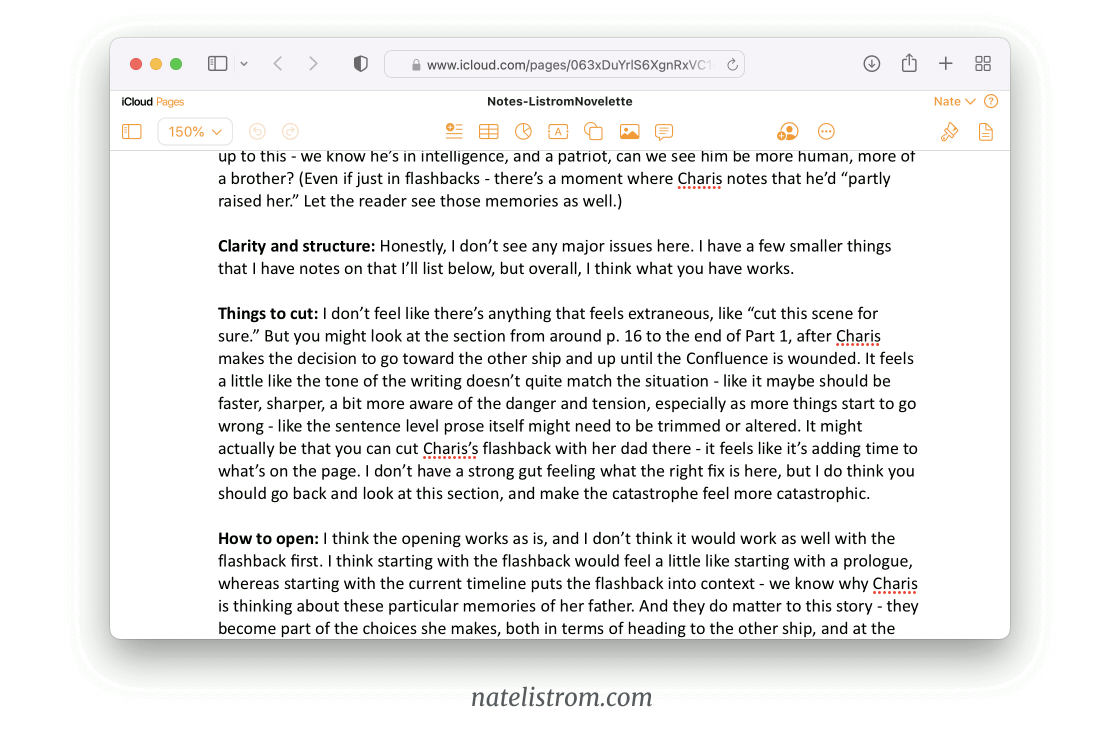Open Pages help
Viewport: 1120px width, 744px height.
pyautogui.click(x=991, y=101)
